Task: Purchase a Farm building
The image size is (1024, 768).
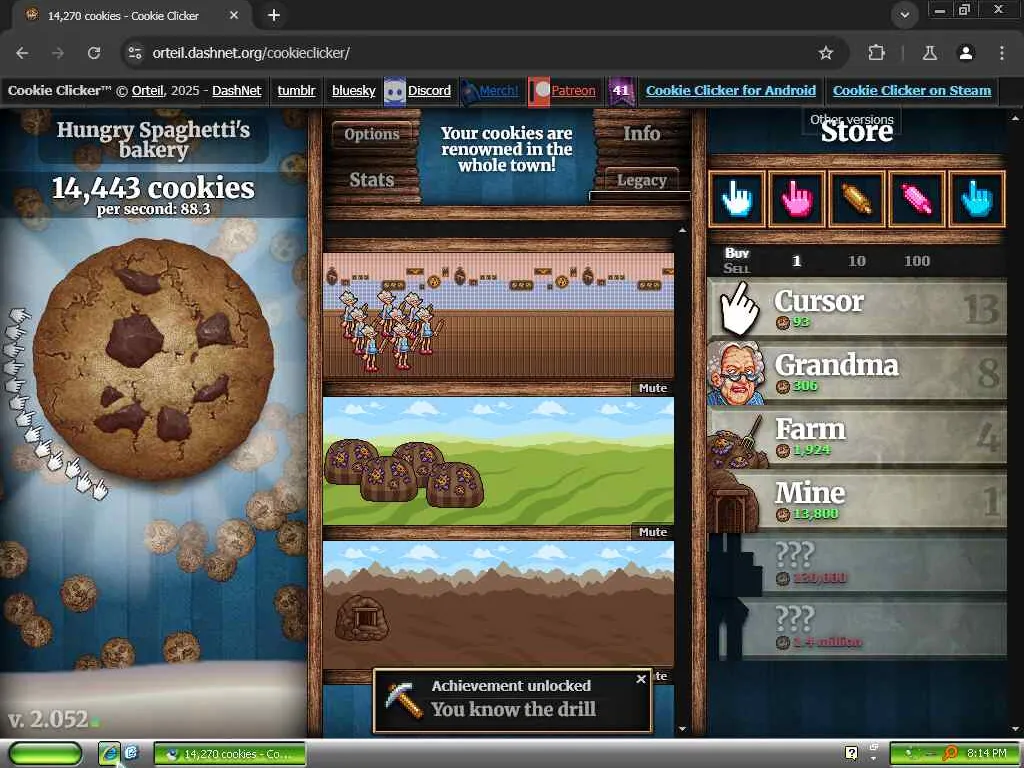Action: [857, 436]
